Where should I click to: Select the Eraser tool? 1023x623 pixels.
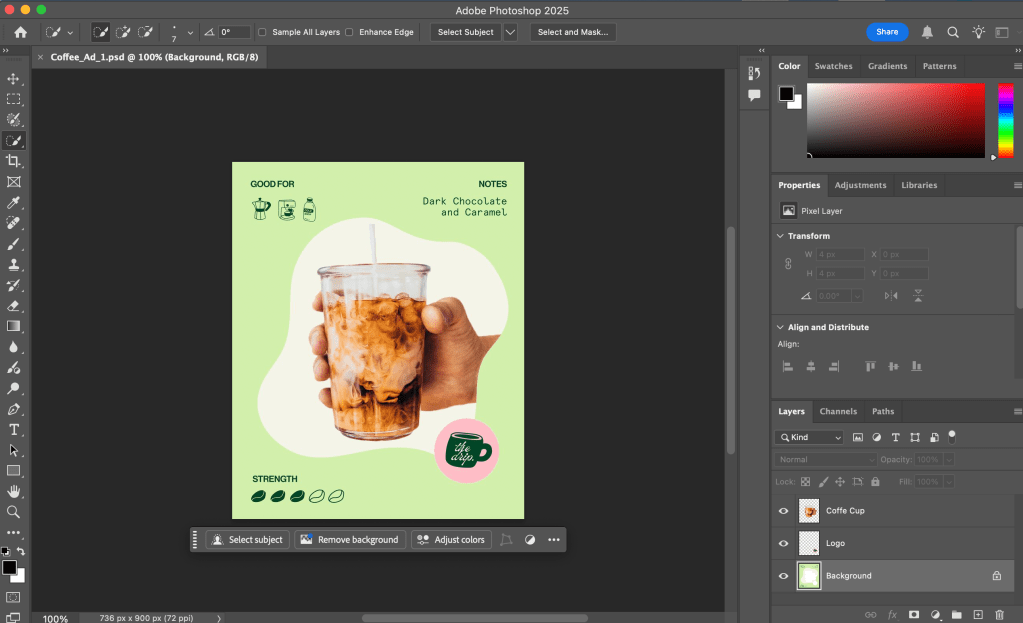coord(14,306)
